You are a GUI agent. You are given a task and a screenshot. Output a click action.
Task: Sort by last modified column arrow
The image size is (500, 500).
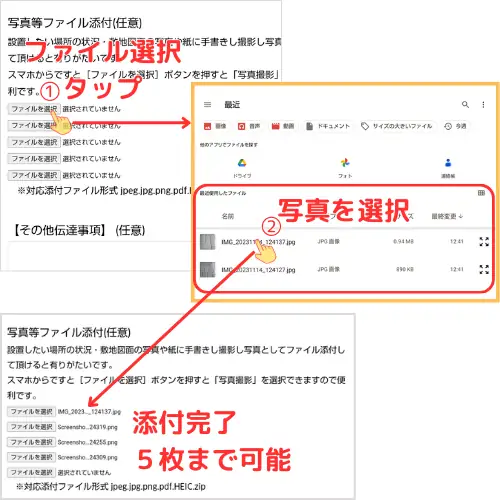click(461, 216)
